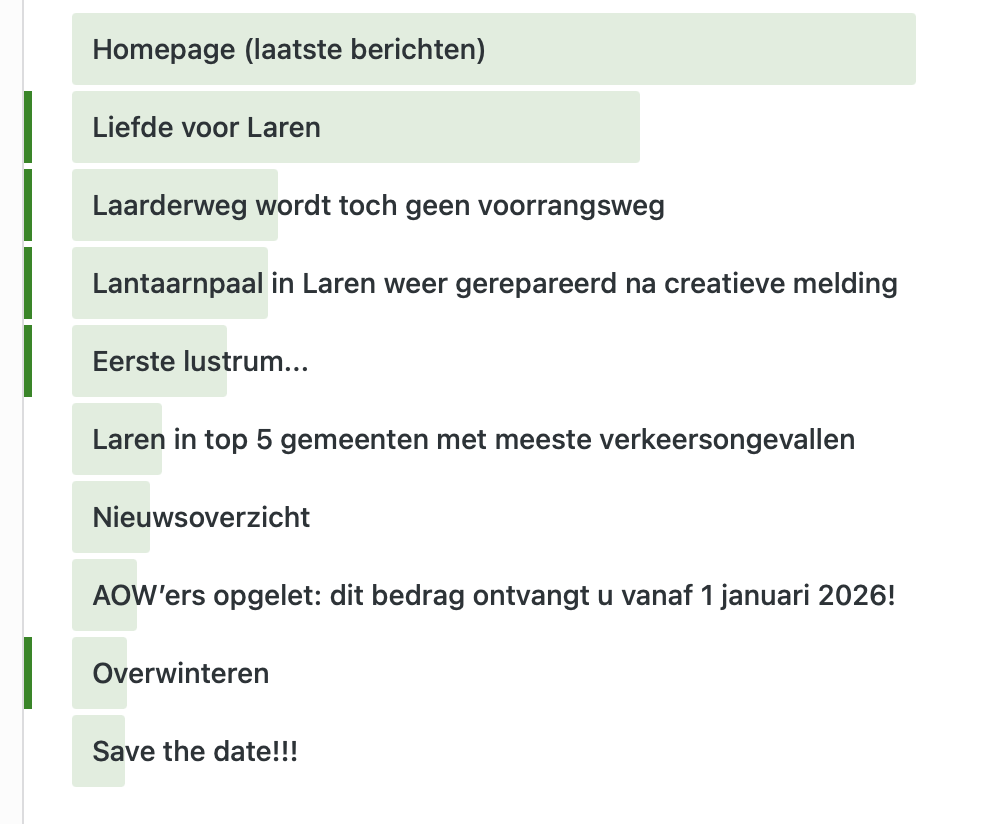Open the Liefde voor Laren article
The image size is (992, 824).
tap(206, 127)
